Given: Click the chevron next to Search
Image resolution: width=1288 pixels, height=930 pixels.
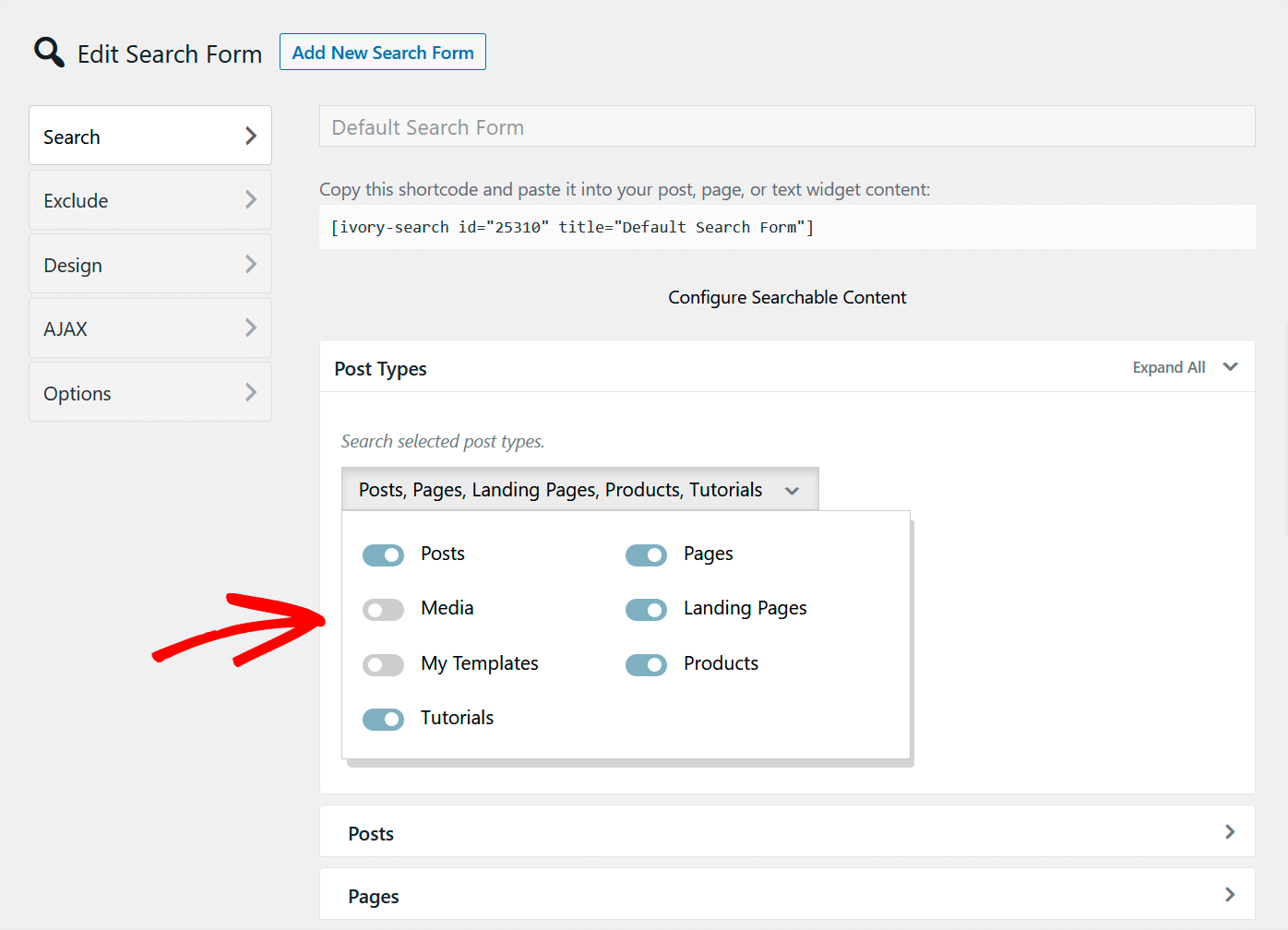Looking at the screenshot, I should pyautogui.click(x=251, y=136).
